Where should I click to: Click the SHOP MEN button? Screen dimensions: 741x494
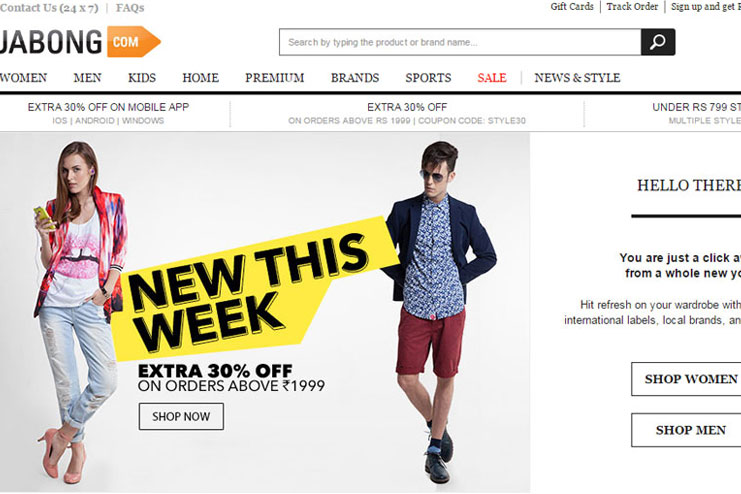pos(686,430)
